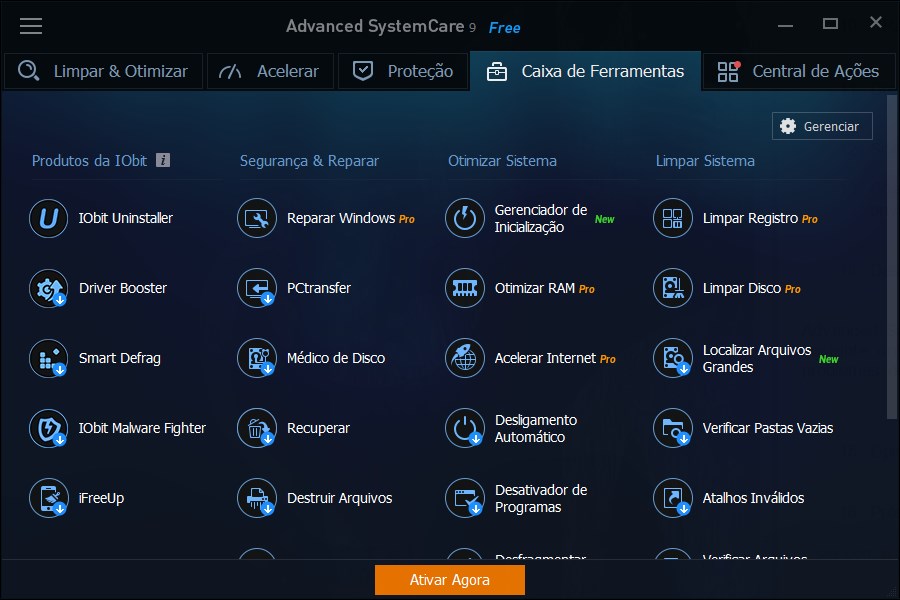Viewport: 900px width, 600px height.
Task: Click the Recuperar trash icon
Action: (257, 428)
